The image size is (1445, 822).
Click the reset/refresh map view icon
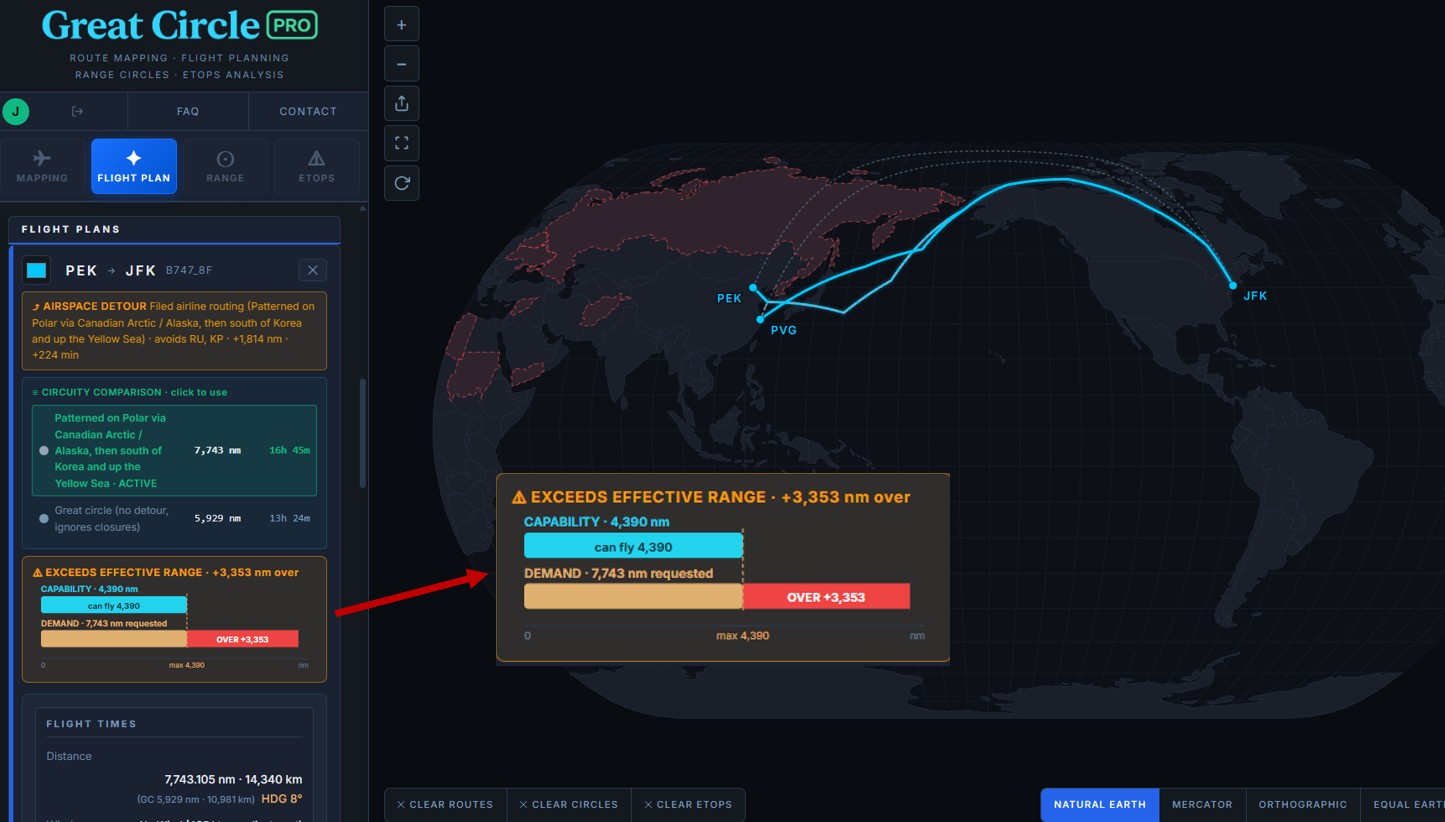402,184
